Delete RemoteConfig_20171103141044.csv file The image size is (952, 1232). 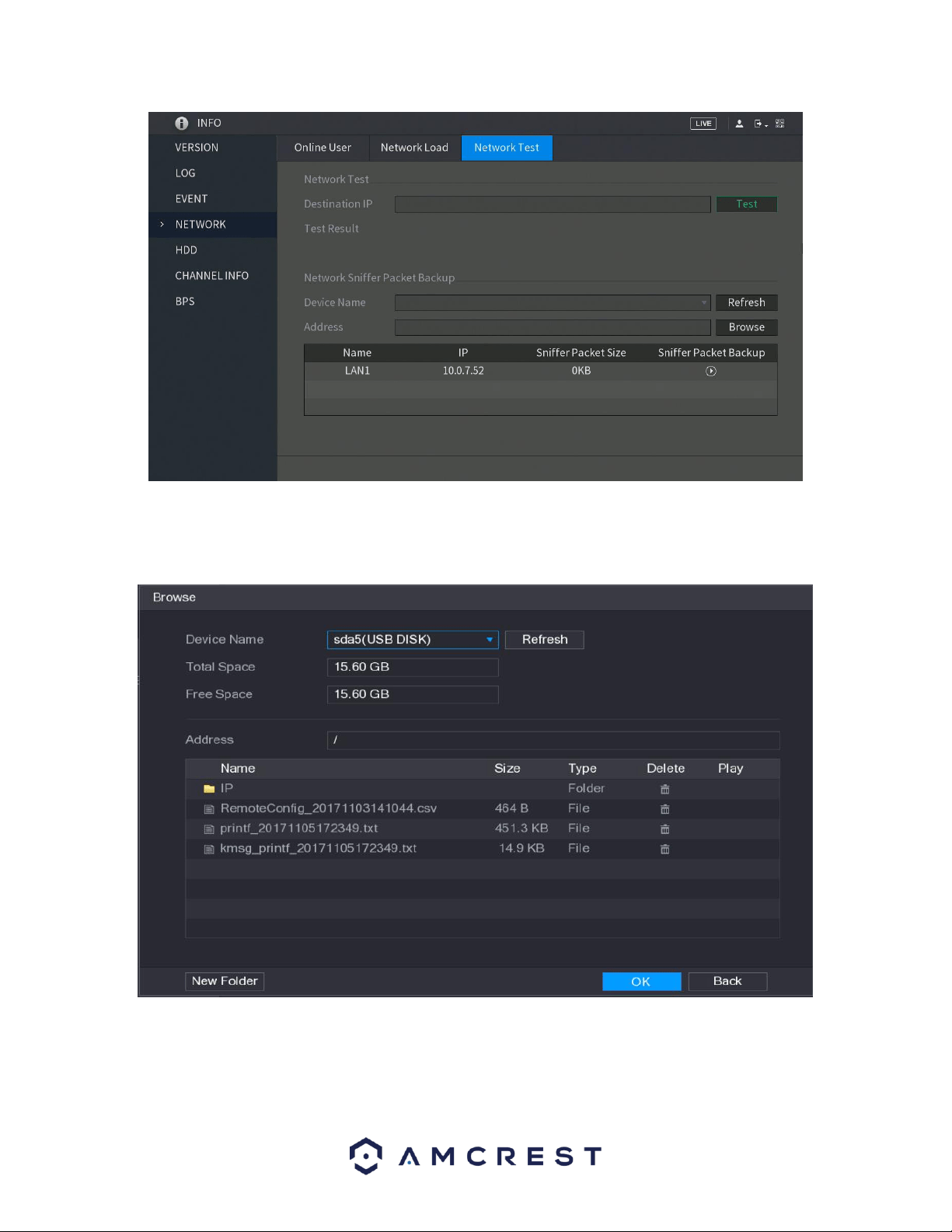[665, 809]
